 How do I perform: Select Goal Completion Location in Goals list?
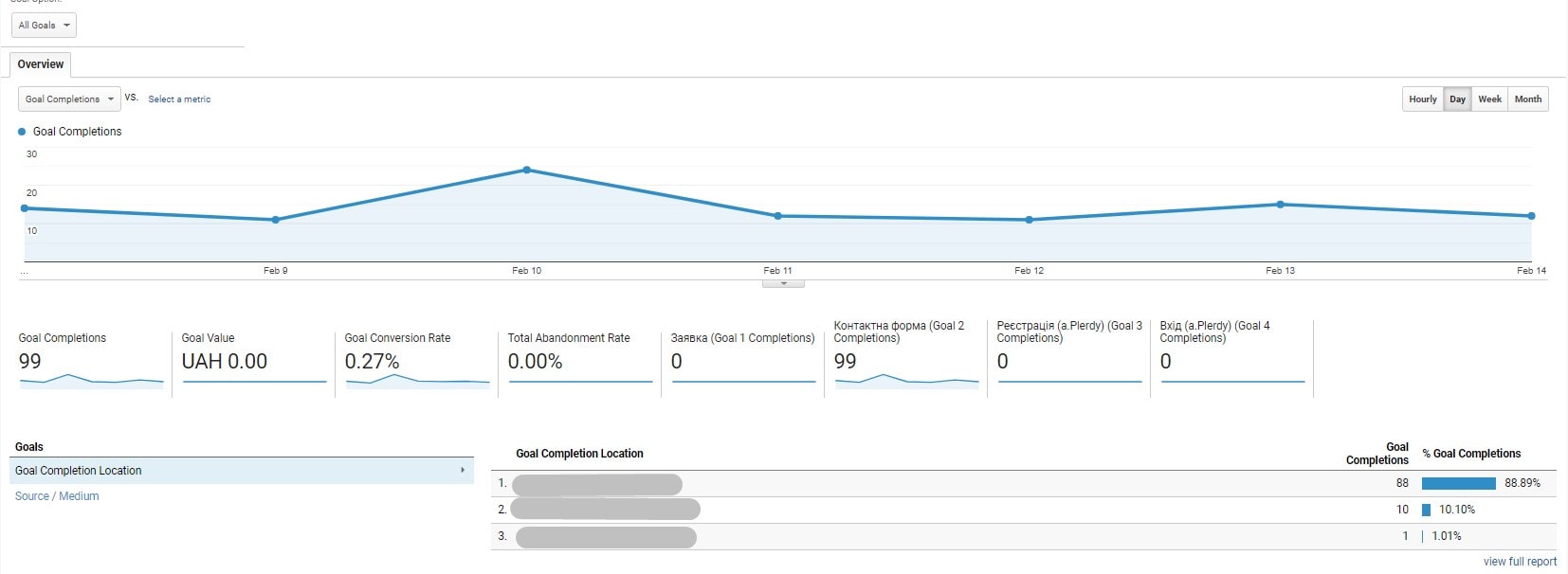tap(242, 471)
